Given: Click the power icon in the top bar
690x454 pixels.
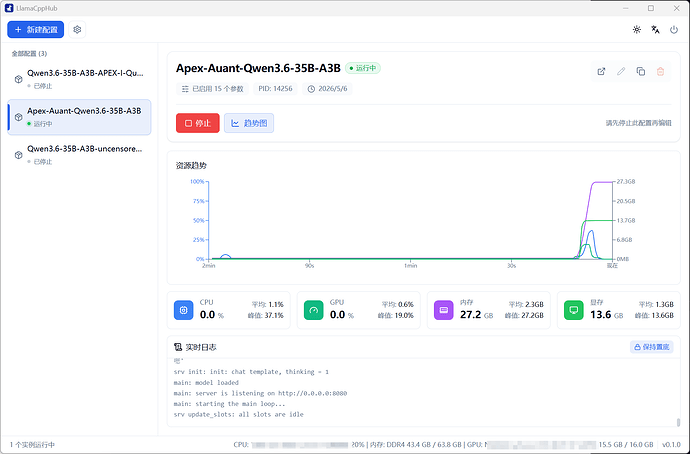Looking at the screenshot, I should (x=674, y=29).
